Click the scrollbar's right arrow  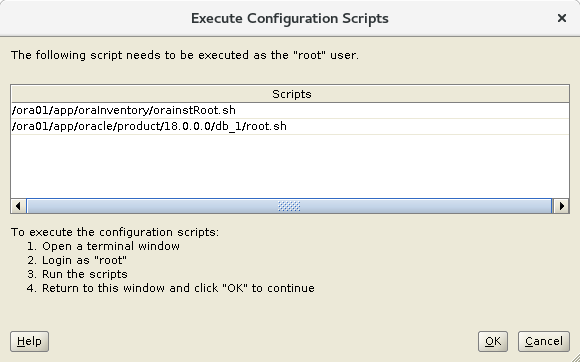[x=561, y=206]
